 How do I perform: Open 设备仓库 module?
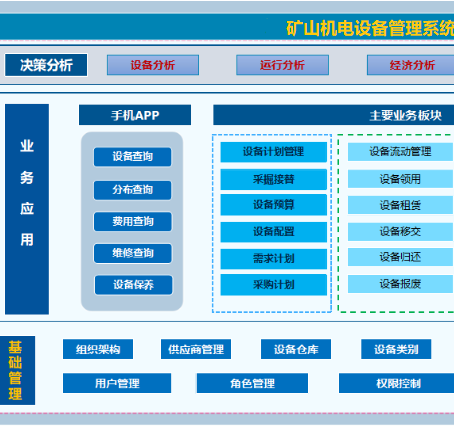(x=296, y=349)
